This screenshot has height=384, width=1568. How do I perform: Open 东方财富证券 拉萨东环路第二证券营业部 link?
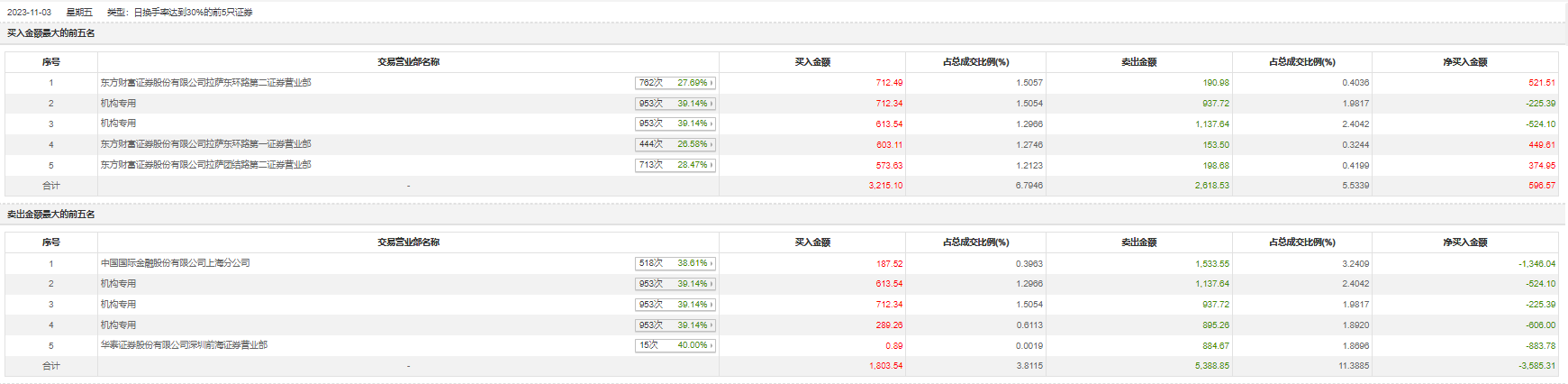tap(205, 83)
